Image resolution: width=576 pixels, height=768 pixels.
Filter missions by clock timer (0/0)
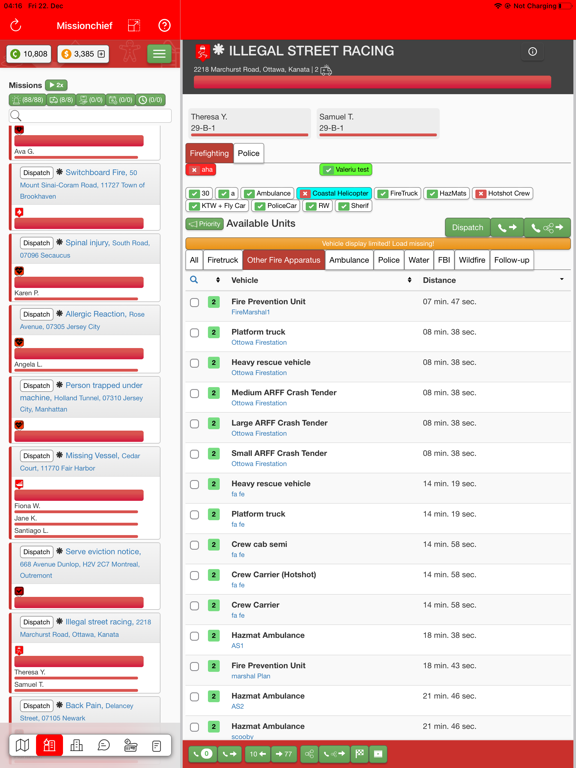pos(150,100)
